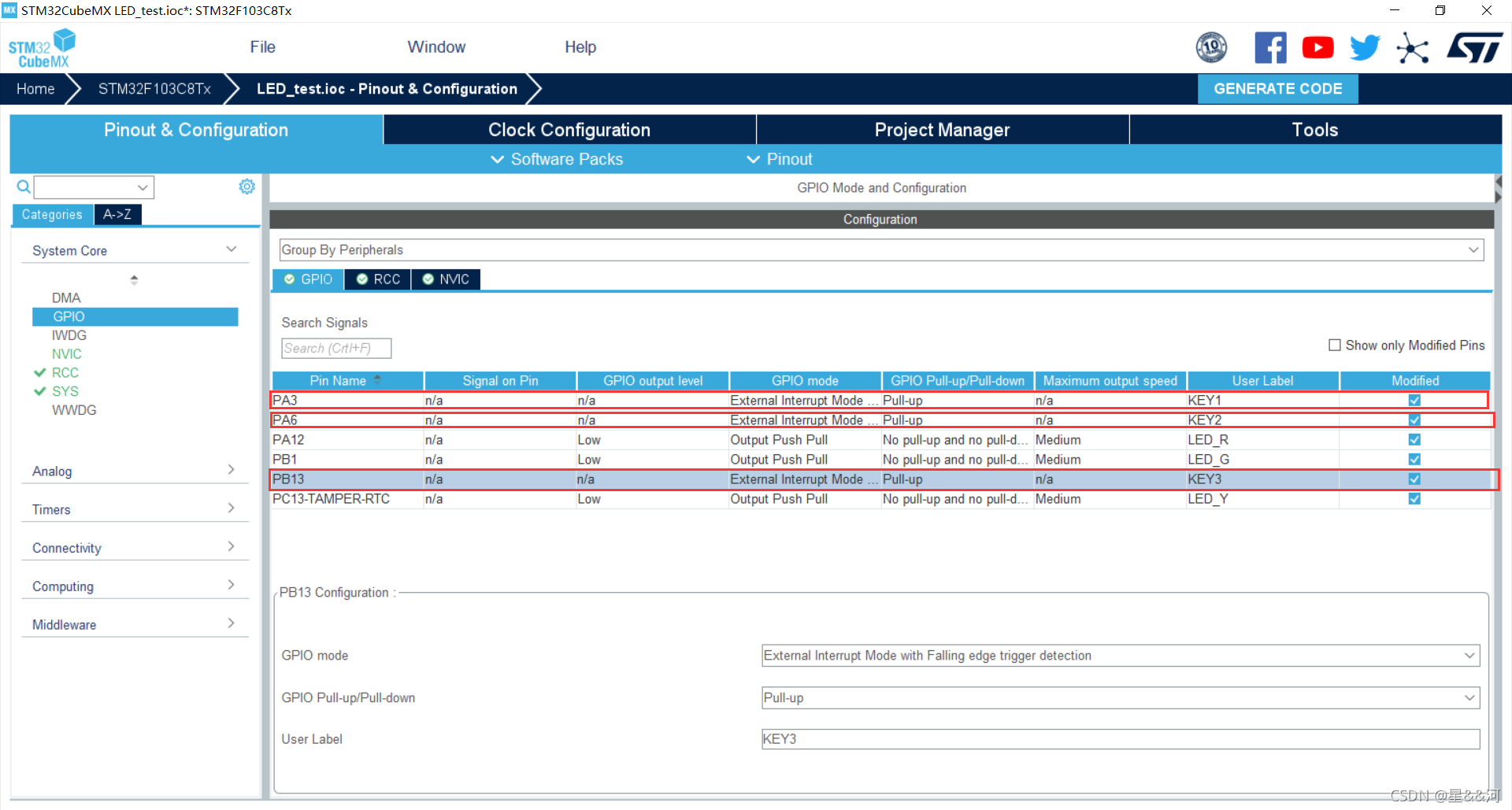This screenshot has height=810, width=1512.
Task: Switch to Project Manager tab
Action: 942,130
